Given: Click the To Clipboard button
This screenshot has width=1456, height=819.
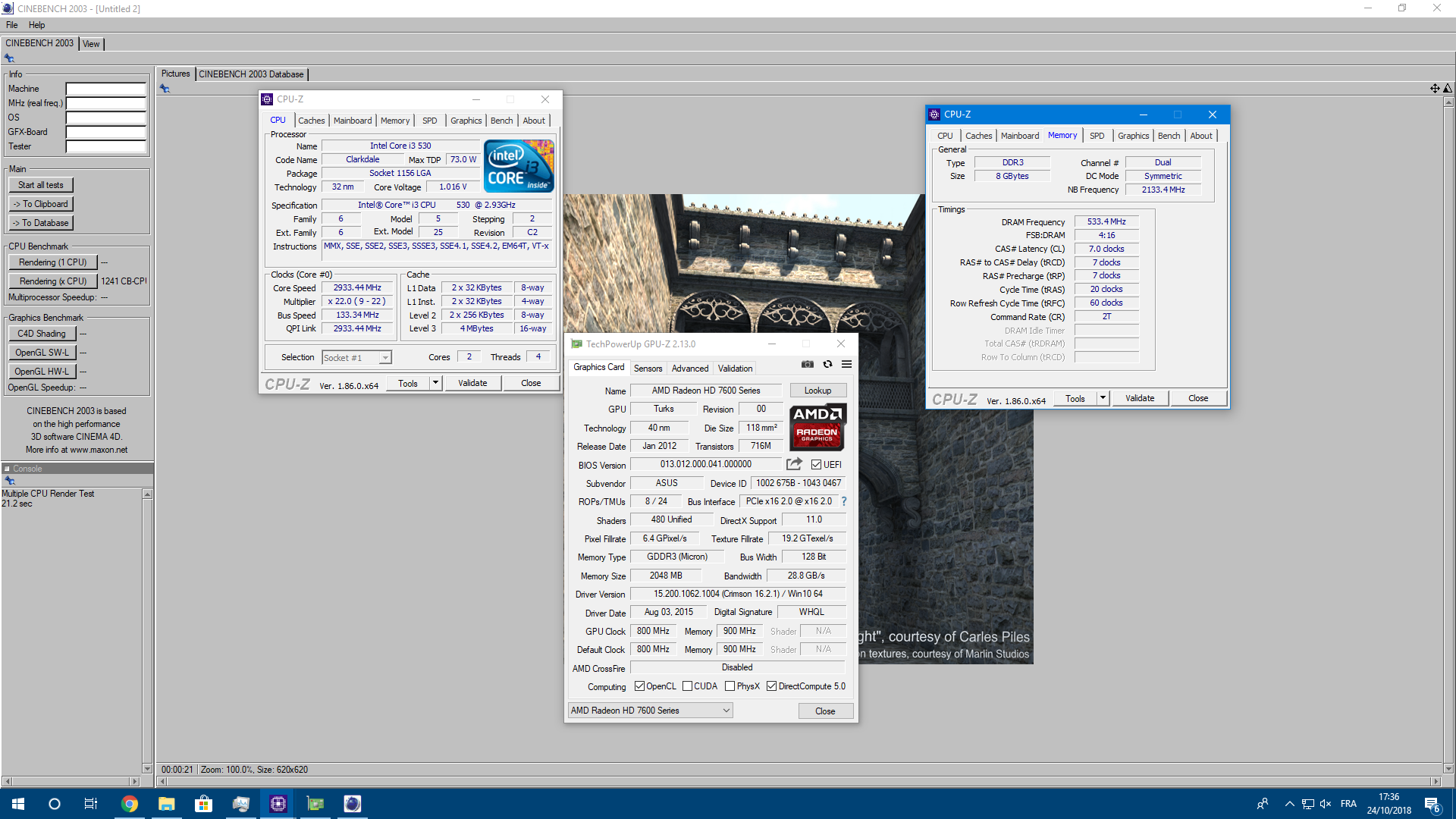Looking at the screenshot, I should [41, 204].
